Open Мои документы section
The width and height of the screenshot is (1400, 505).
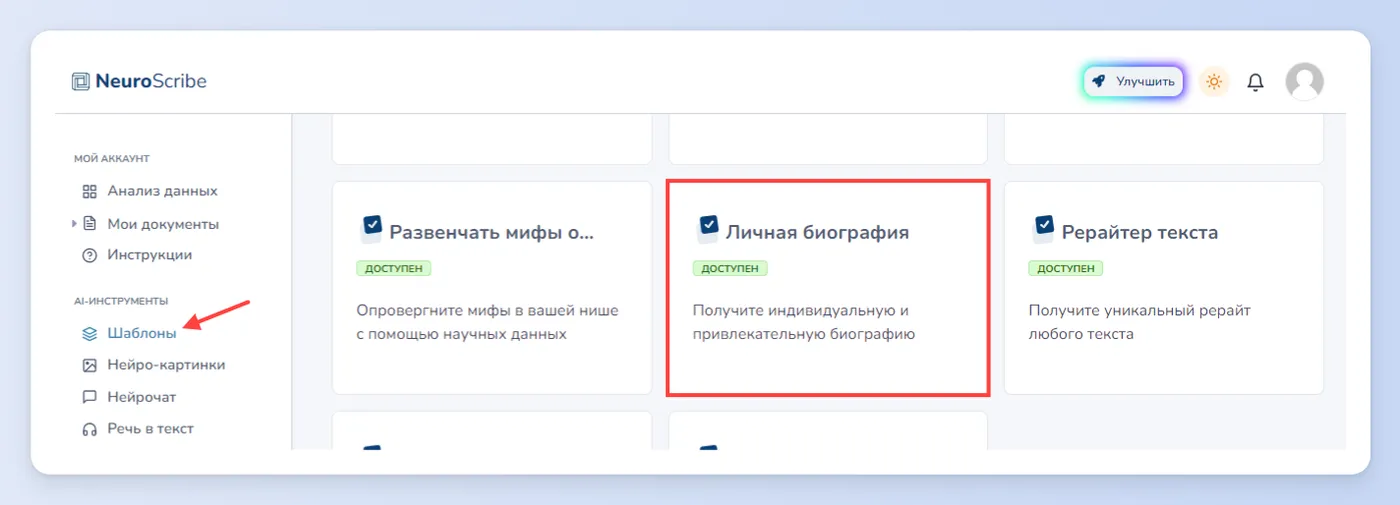pyautogui.click(x=163, y=224)
